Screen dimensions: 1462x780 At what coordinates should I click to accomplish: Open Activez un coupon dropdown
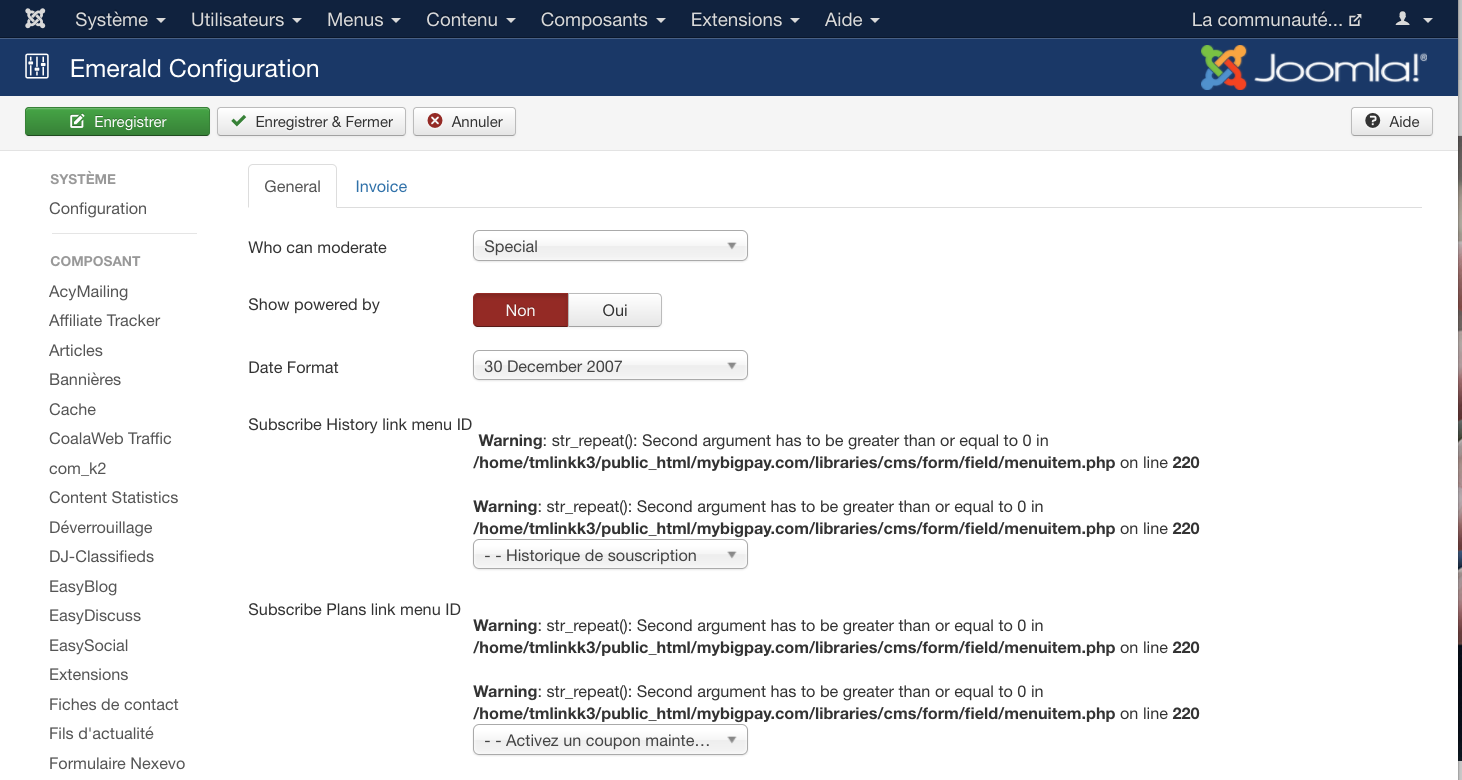[610, 741]
